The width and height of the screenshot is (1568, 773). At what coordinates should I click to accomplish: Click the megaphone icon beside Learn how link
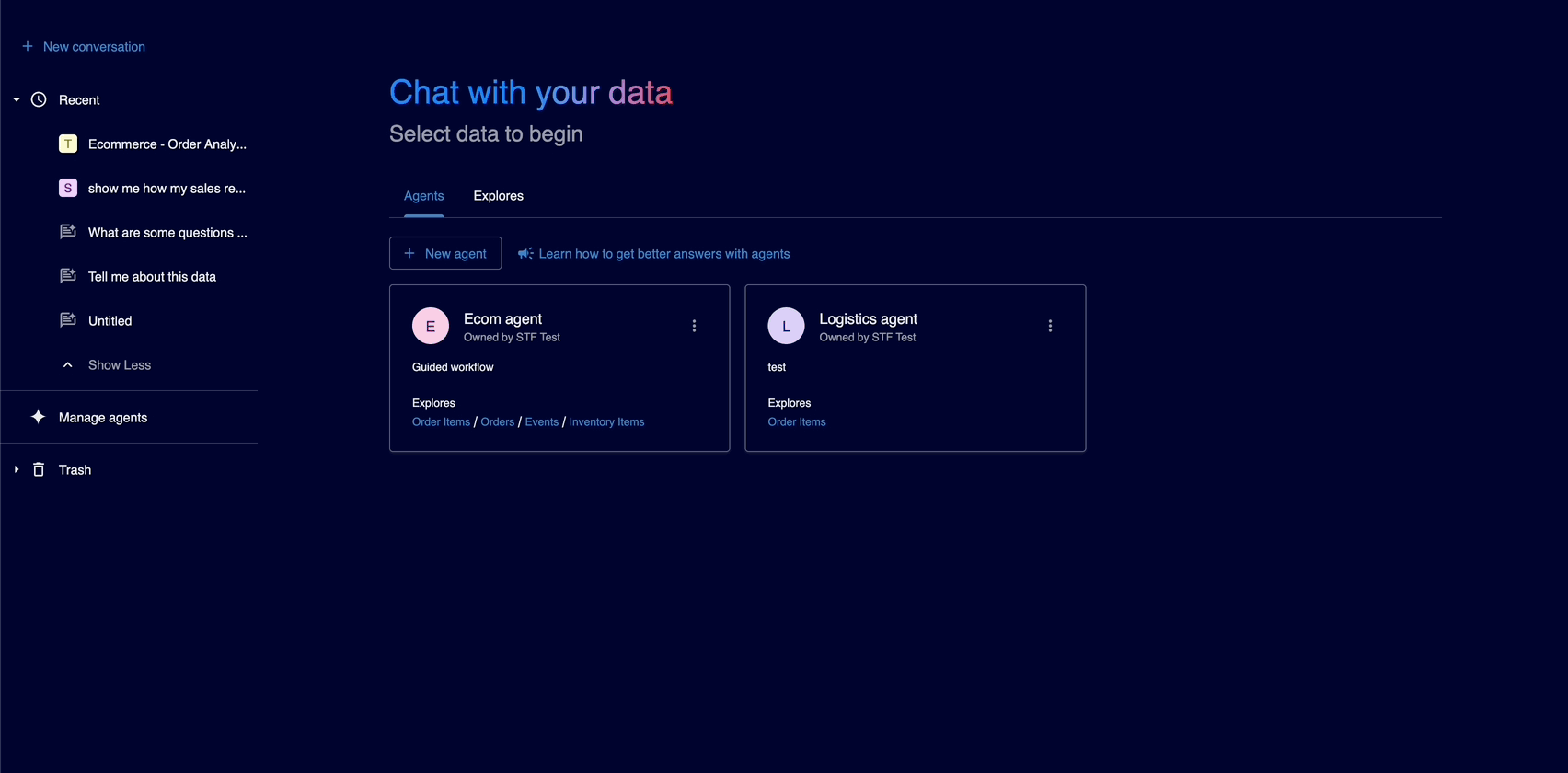pyautogui.click(x=525, y=253)
